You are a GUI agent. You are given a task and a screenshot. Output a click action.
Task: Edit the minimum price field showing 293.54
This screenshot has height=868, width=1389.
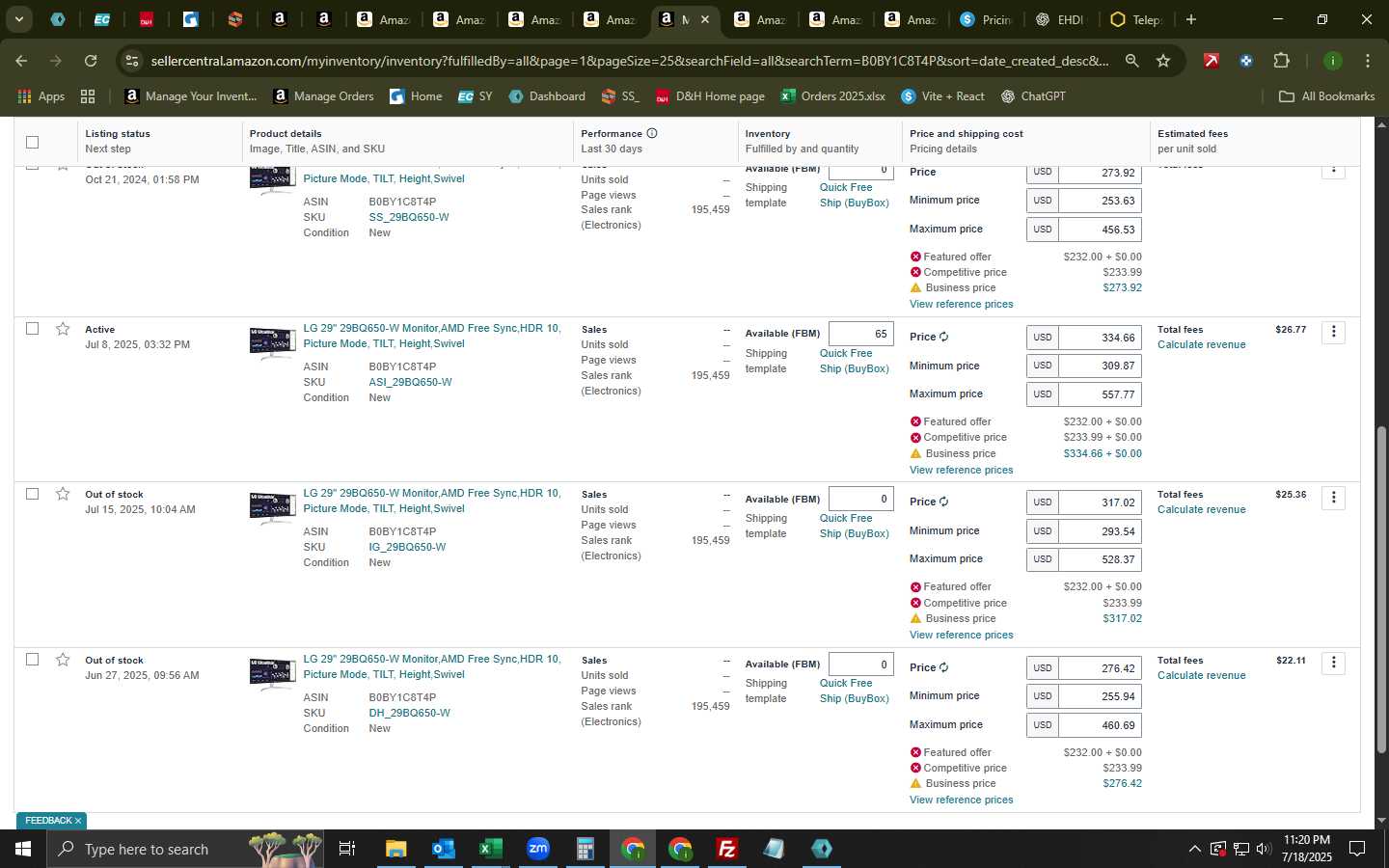click(x=1100, y=531)
